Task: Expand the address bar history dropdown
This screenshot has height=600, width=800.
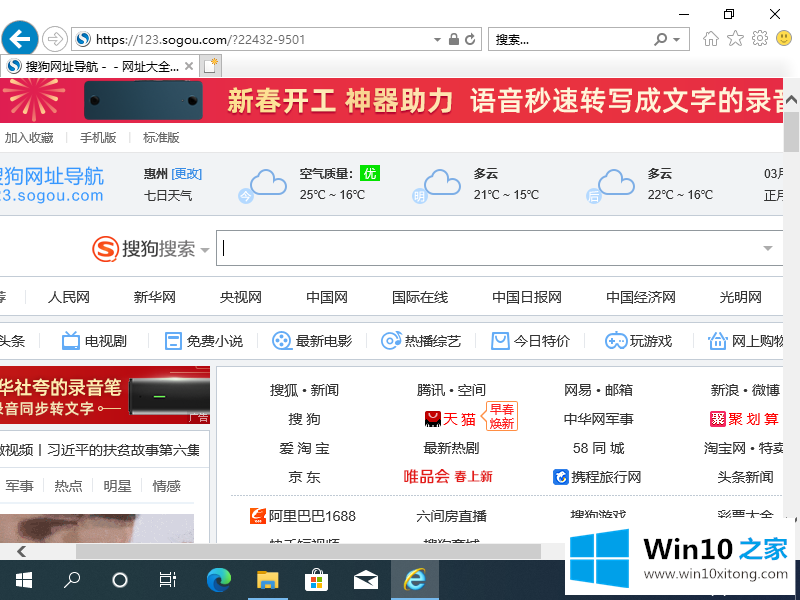Action: 437,40
